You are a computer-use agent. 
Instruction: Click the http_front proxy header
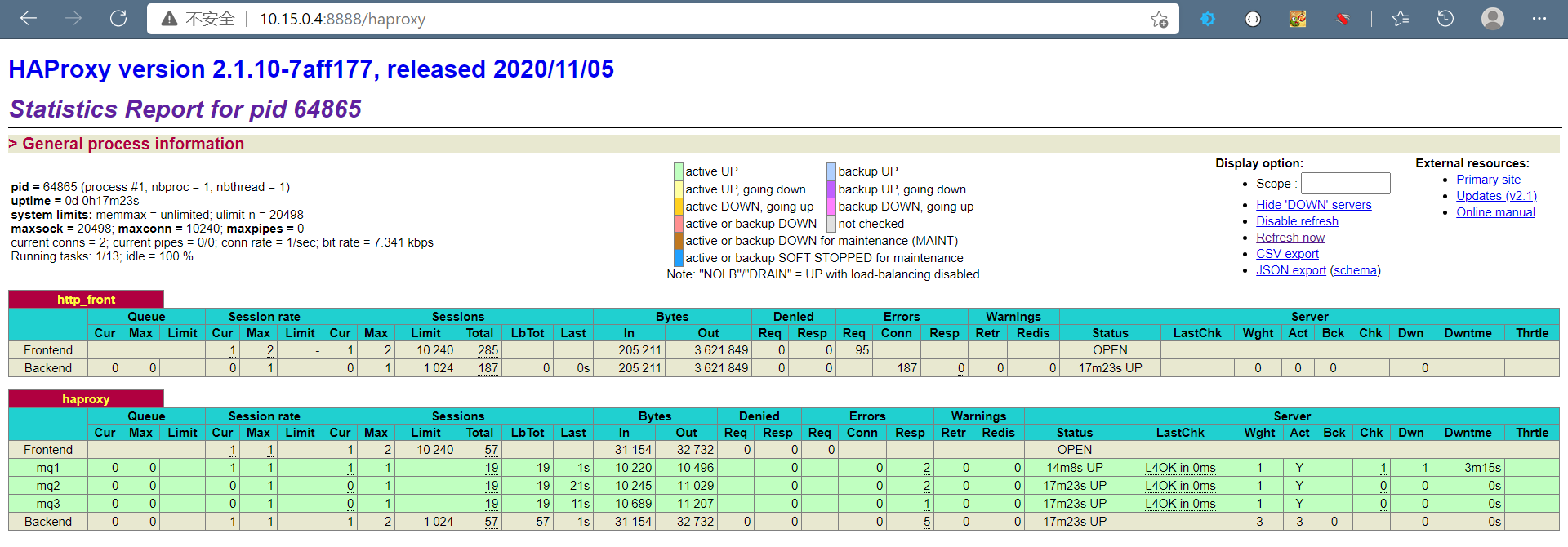point(86,300)
